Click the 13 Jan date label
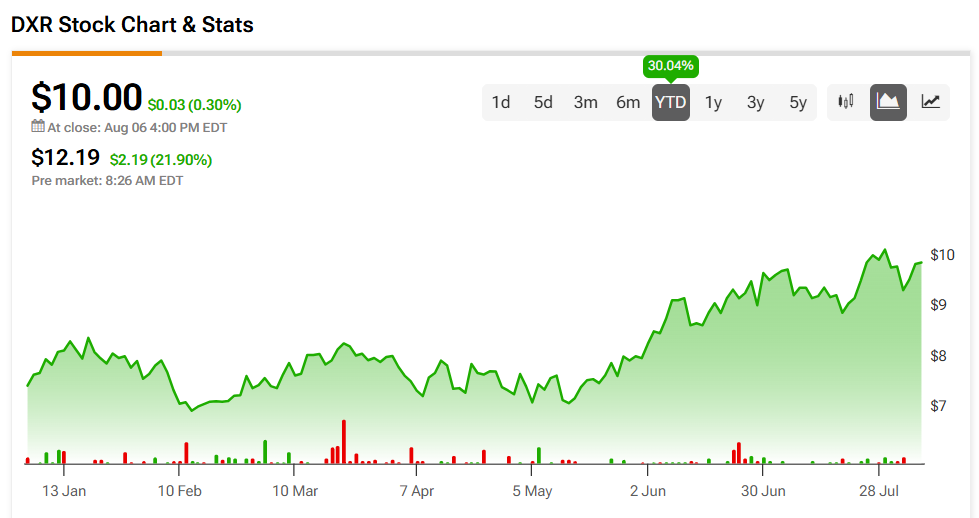Viewport: 979px width, 518px height. click(64, 491)
